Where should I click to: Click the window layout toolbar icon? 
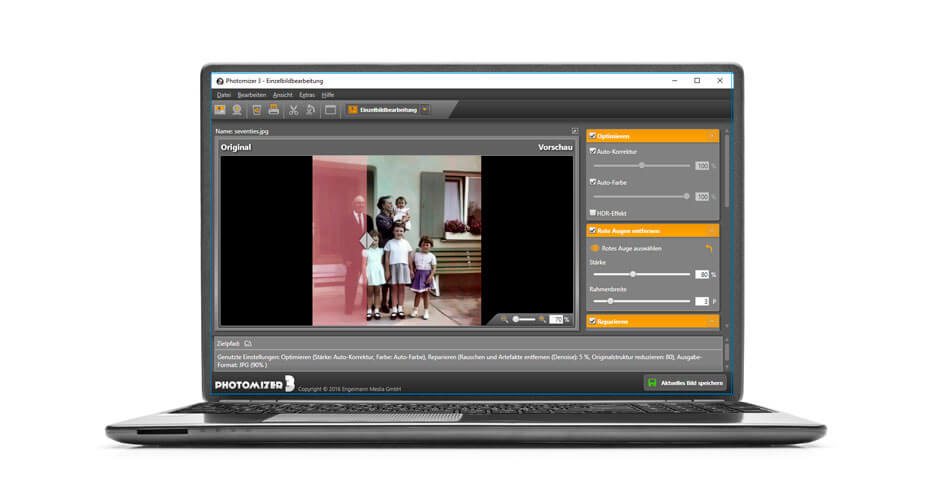pos(330,109)
